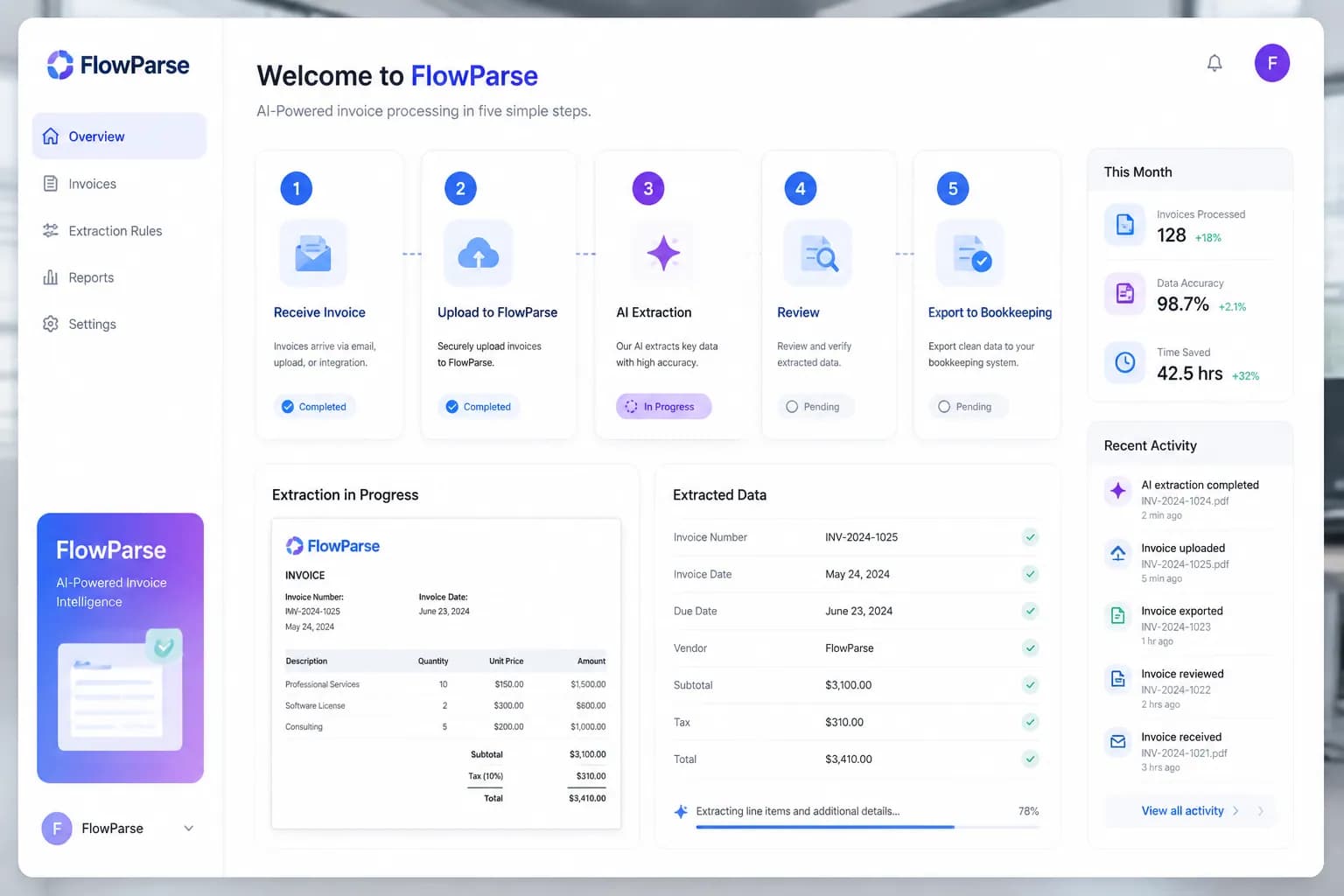
Task: Toggle the Invoice Number verified checkmark
Action: point(1030,537)
